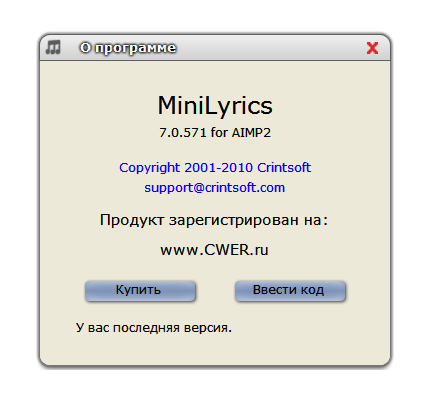The image size is (438, 415).
Task: Click empty title bar area beside О программе
Action: pos(270,48)
